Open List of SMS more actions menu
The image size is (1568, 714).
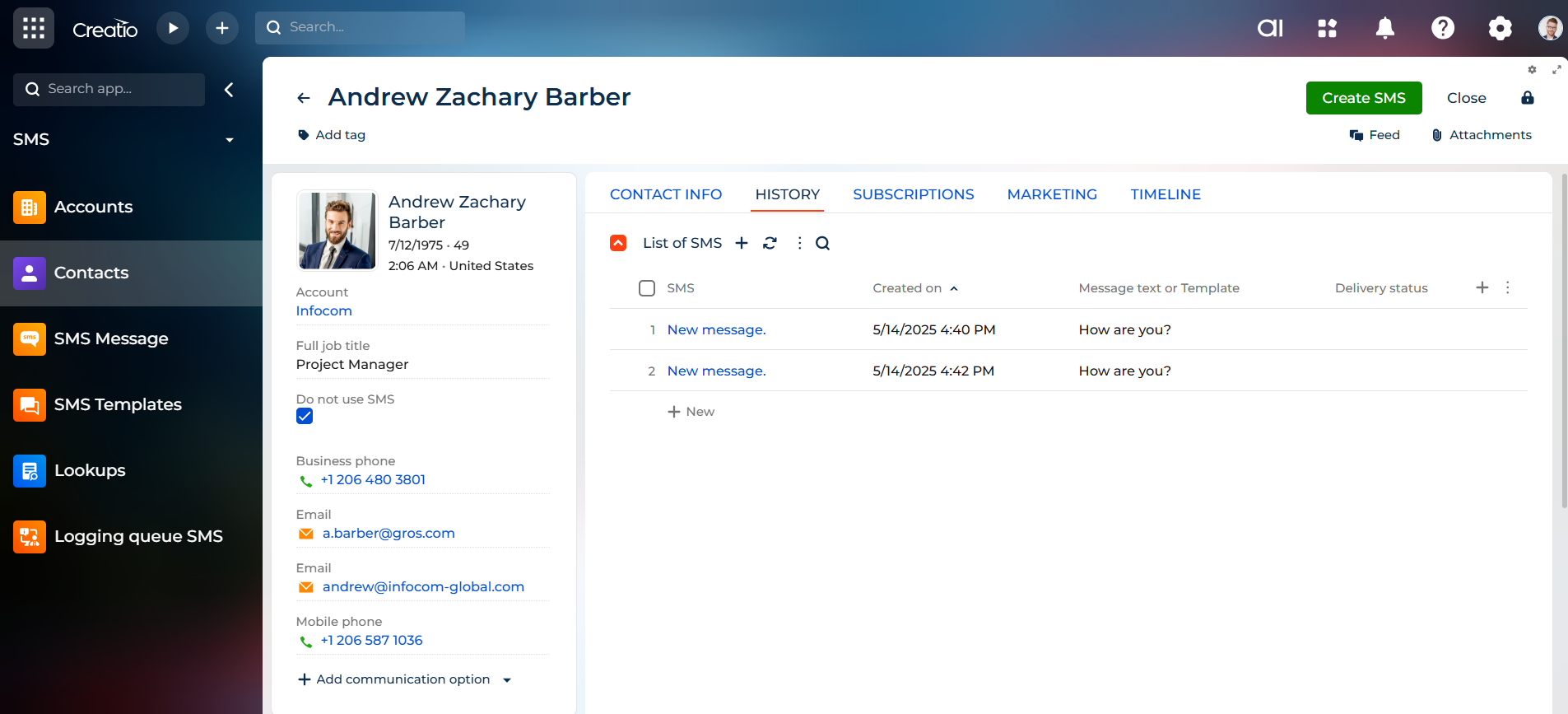(x=799, y=243)
